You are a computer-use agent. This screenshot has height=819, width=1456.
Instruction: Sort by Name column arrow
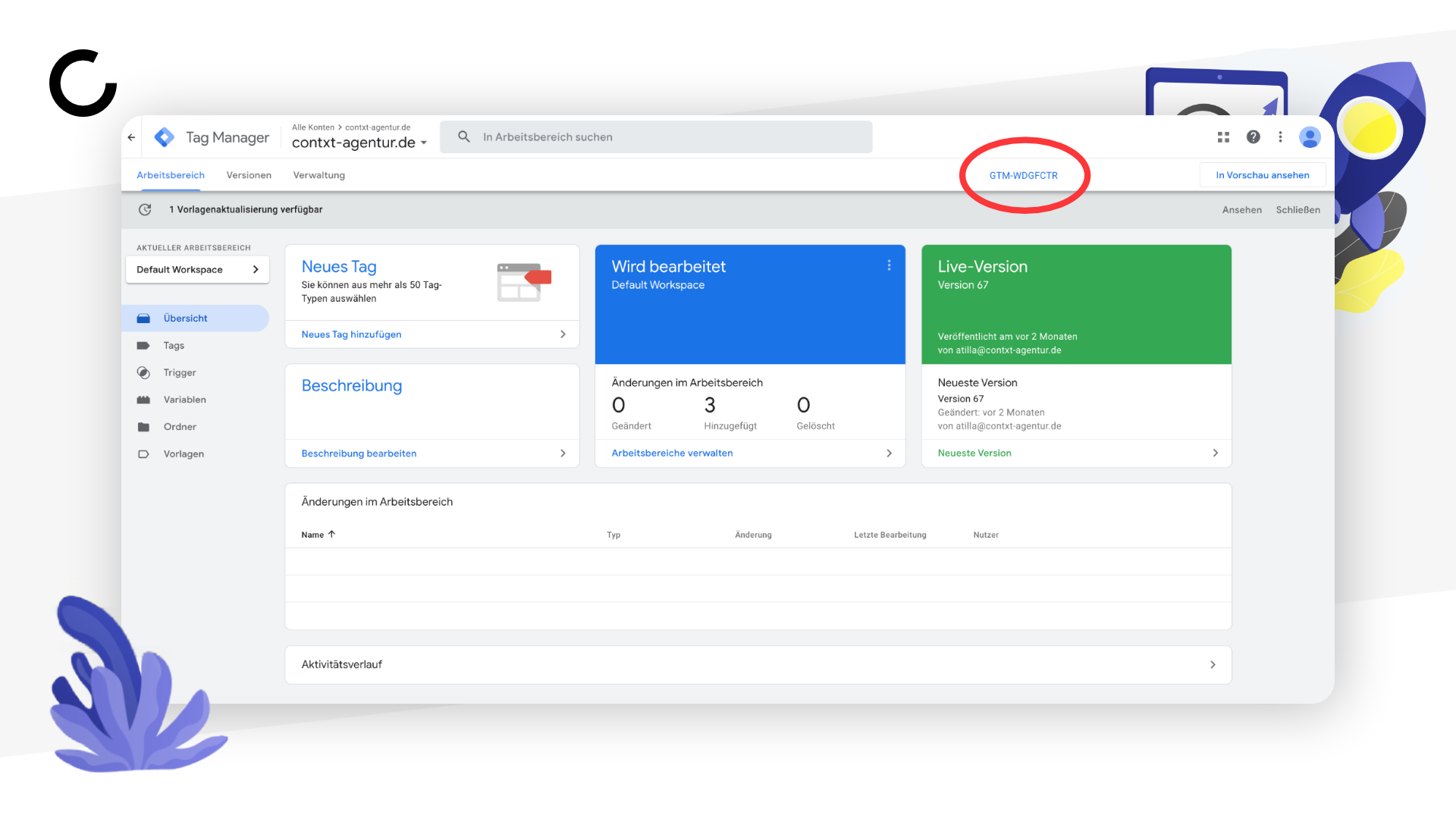331,534
